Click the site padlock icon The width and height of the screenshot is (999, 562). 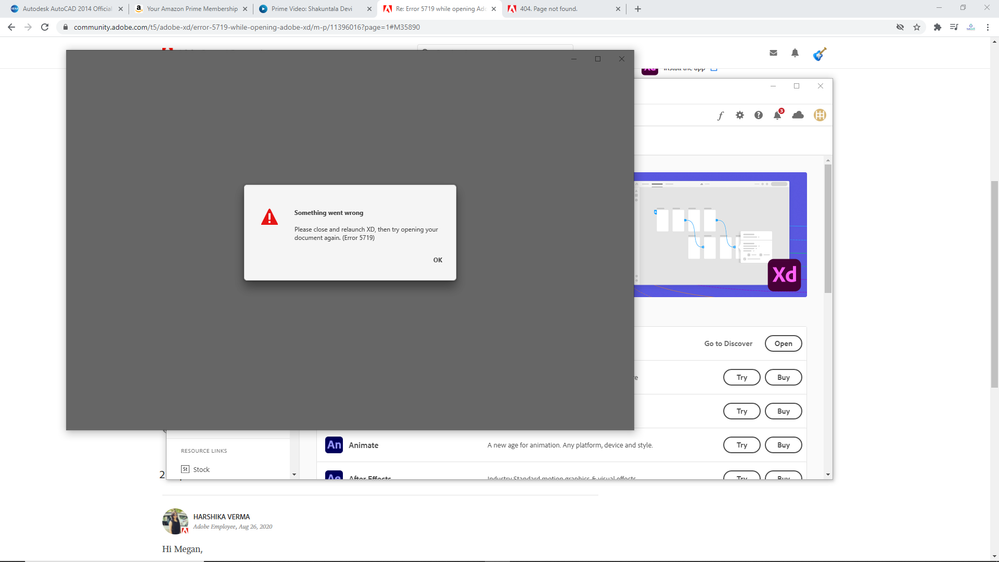(x=65, y=27)
